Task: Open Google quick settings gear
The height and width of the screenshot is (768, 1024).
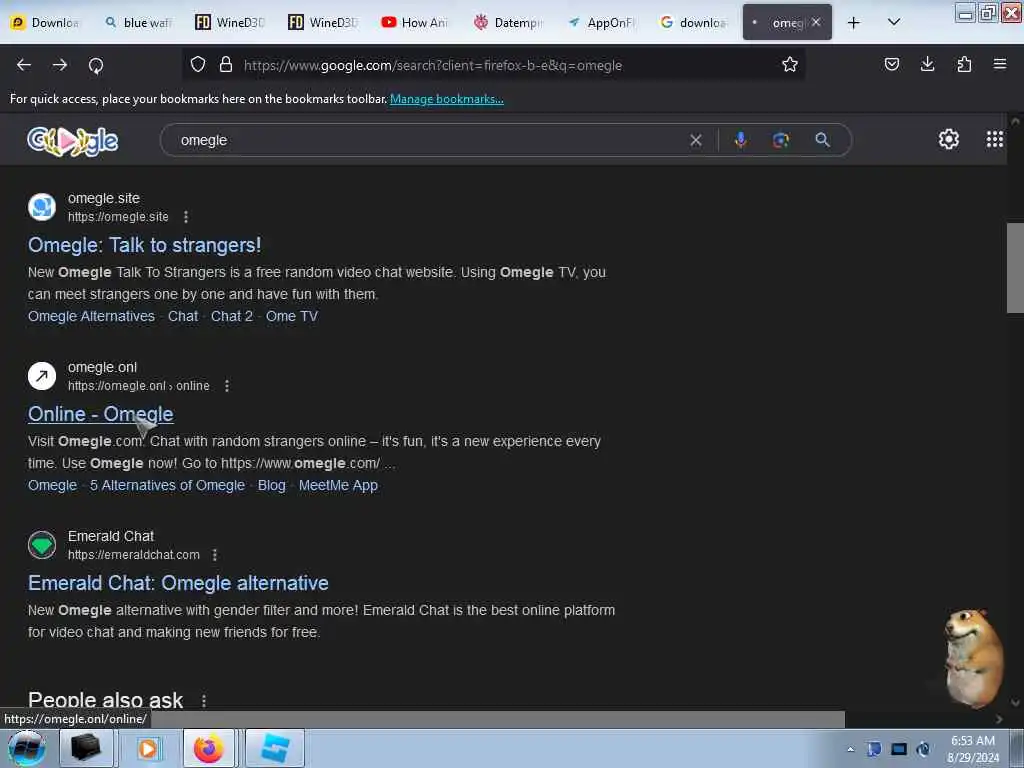Action: point(949,139)
